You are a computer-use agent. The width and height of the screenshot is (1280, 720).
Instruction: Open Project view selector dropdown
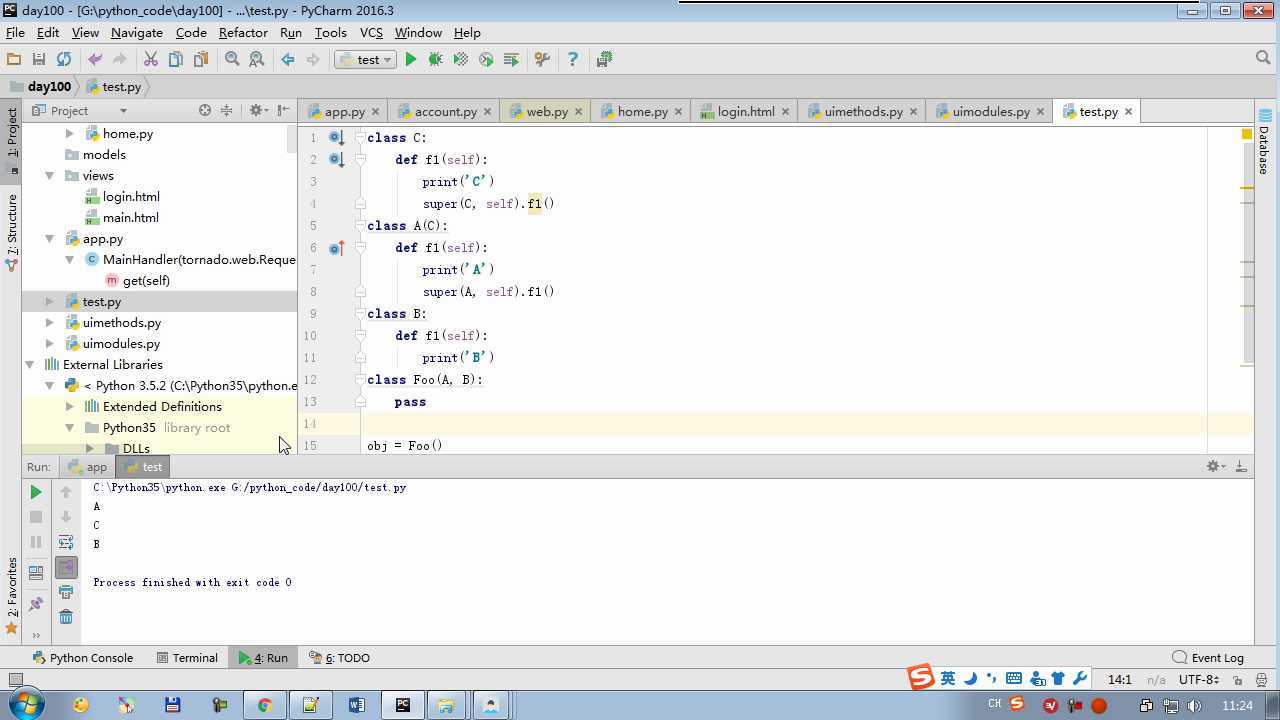79,111
